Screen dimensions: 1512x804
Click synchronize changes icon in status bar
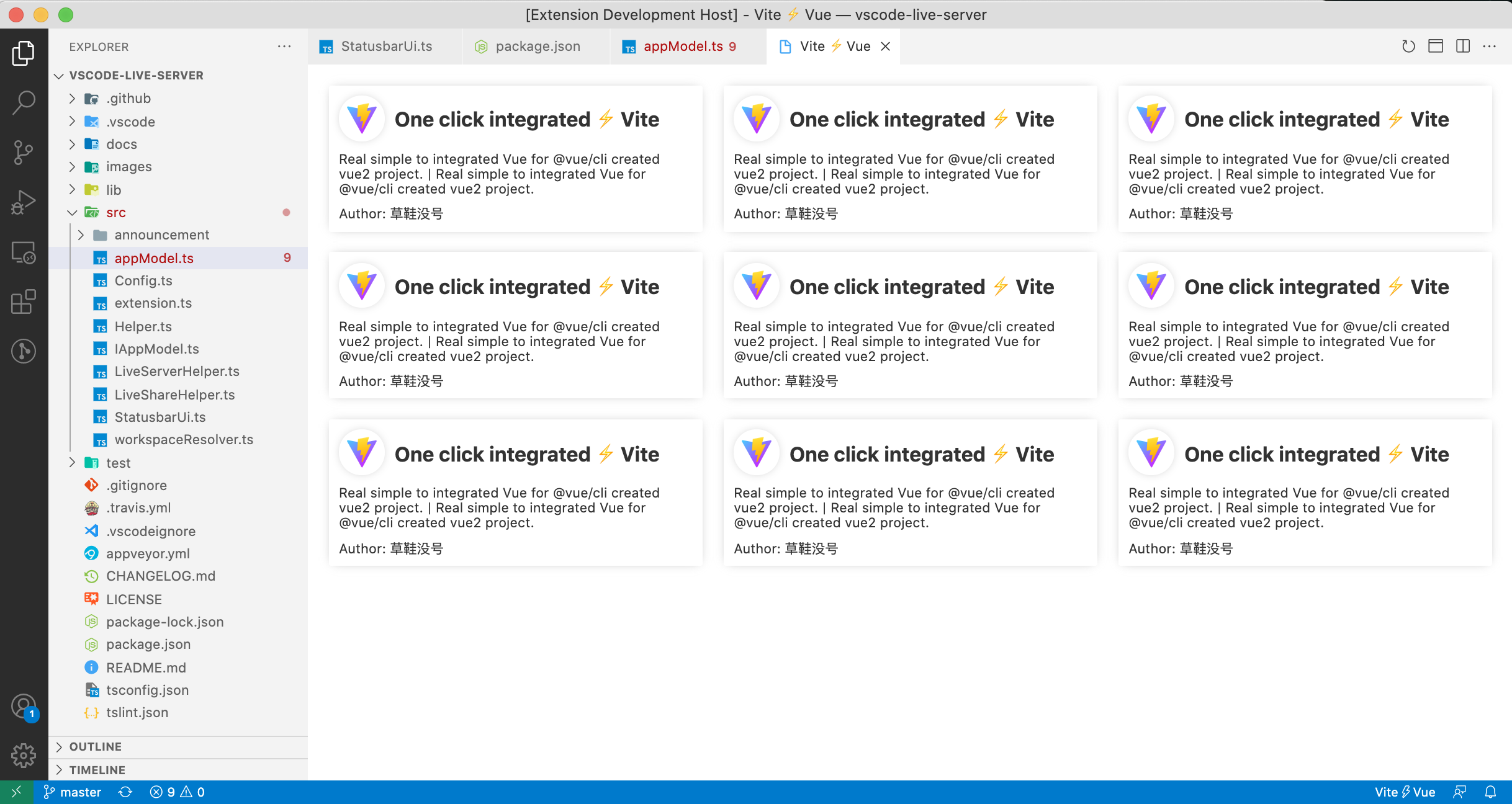point(125,792)
